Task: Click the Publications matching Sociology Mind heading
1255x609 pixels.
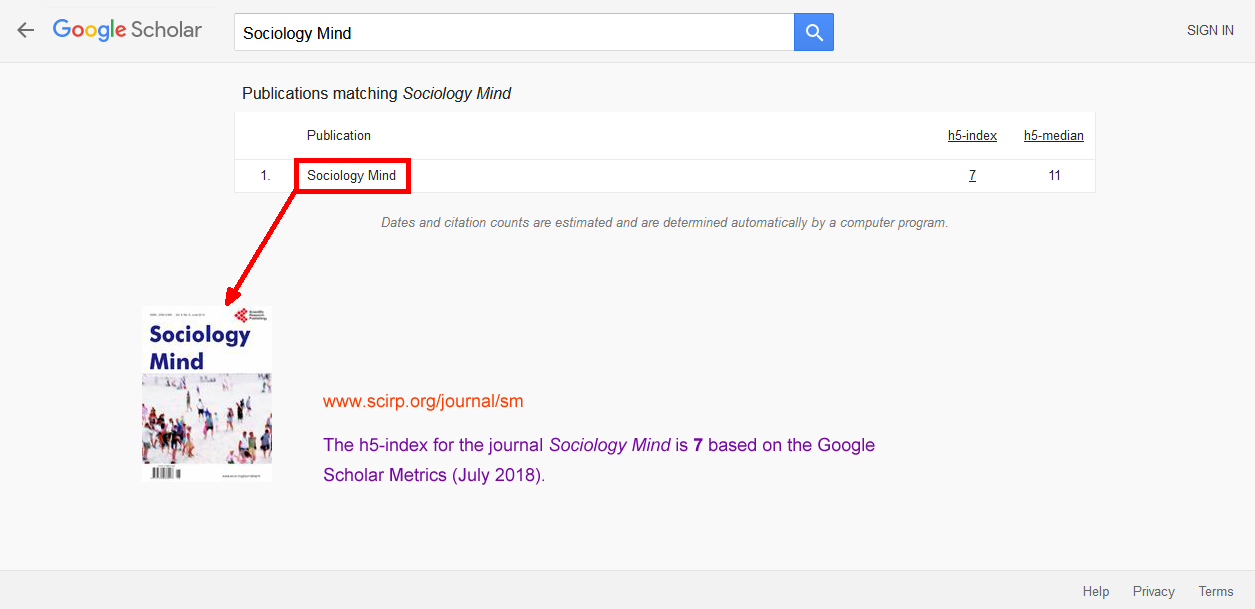Action: [x=376, y=94]
